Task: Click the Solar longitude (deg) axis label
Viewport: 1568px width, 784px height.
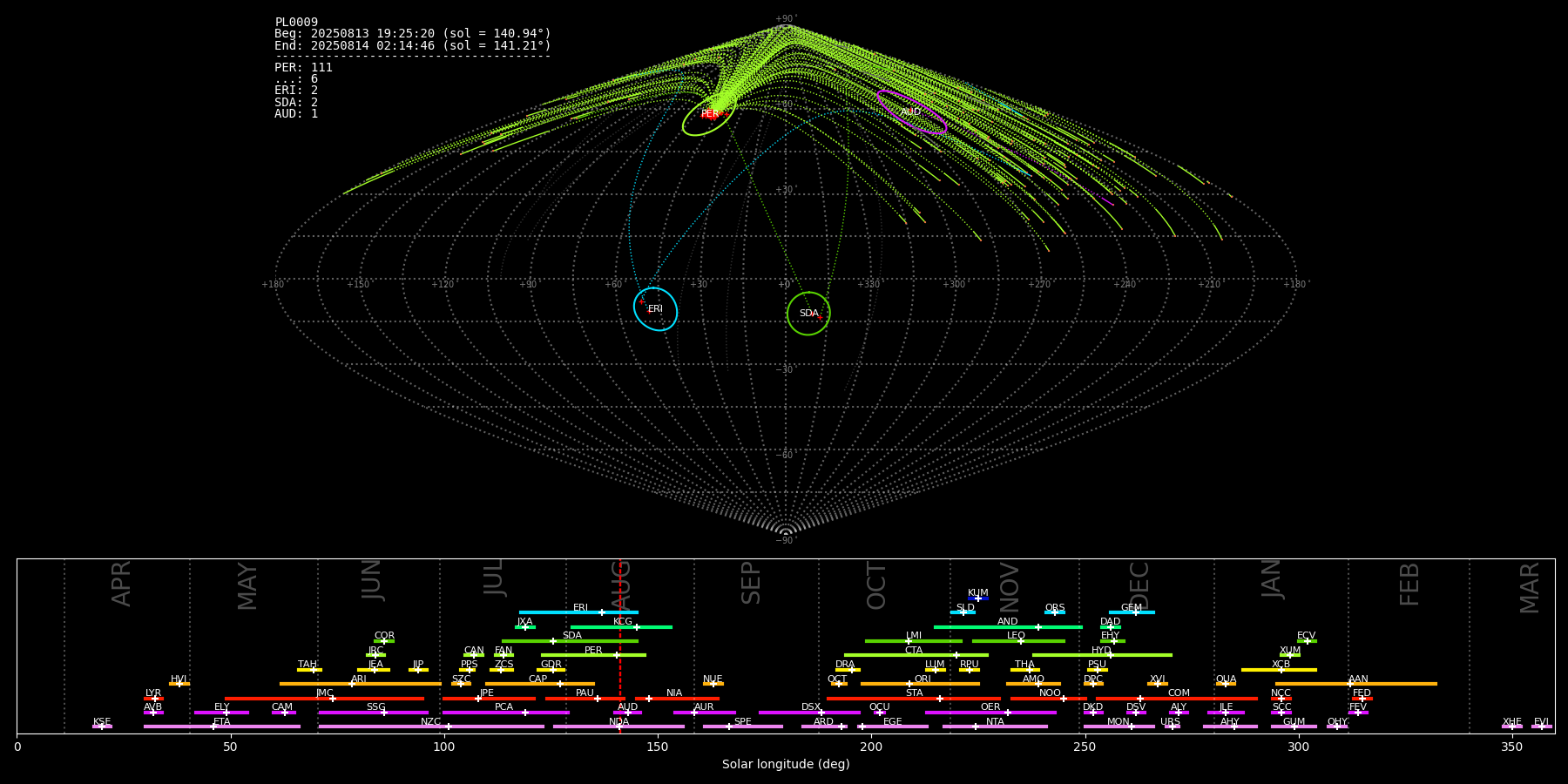Action: pyautogui.click(x=786, y=765)
